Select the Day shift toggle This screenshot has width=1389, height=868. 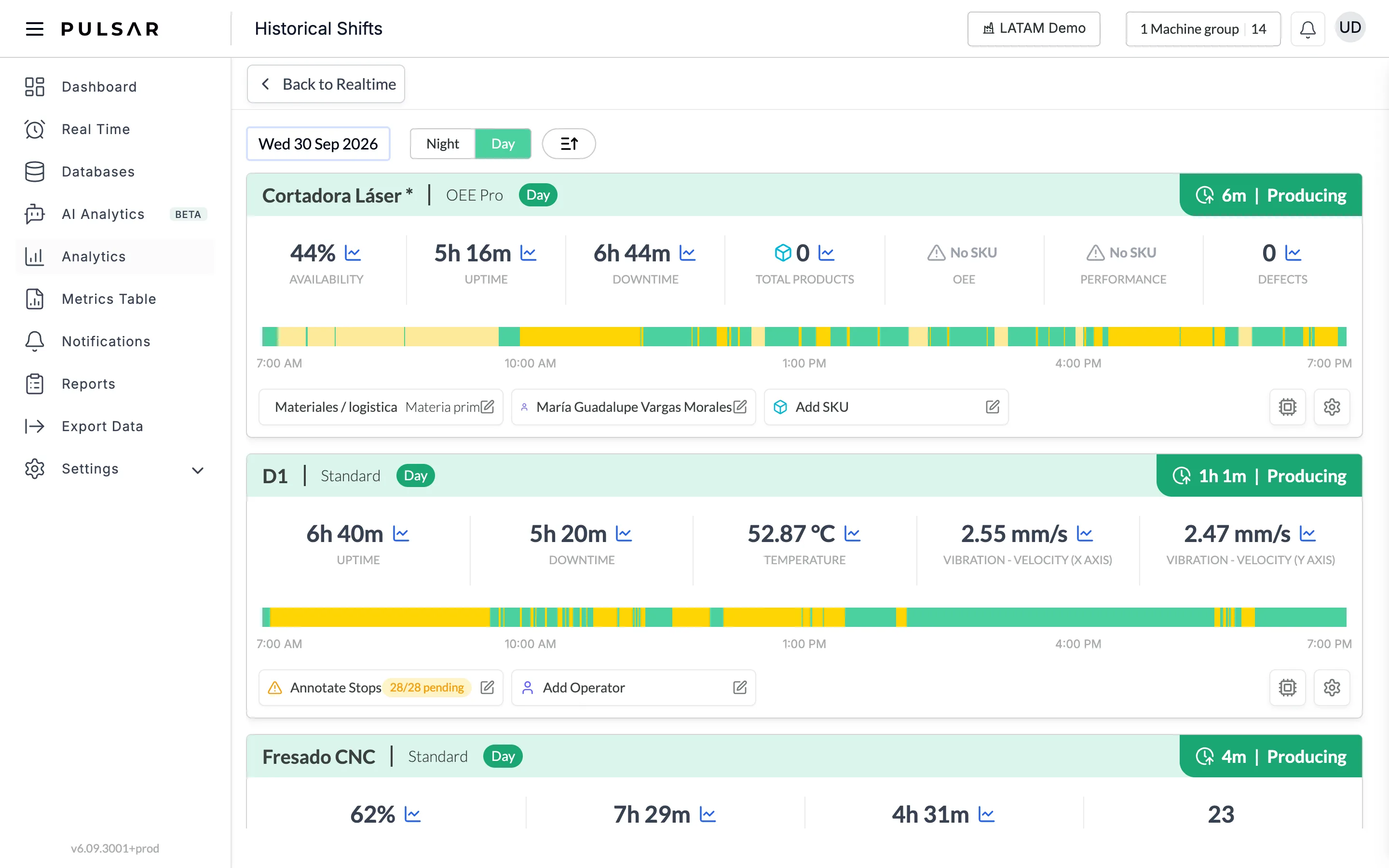pos(503,144)
